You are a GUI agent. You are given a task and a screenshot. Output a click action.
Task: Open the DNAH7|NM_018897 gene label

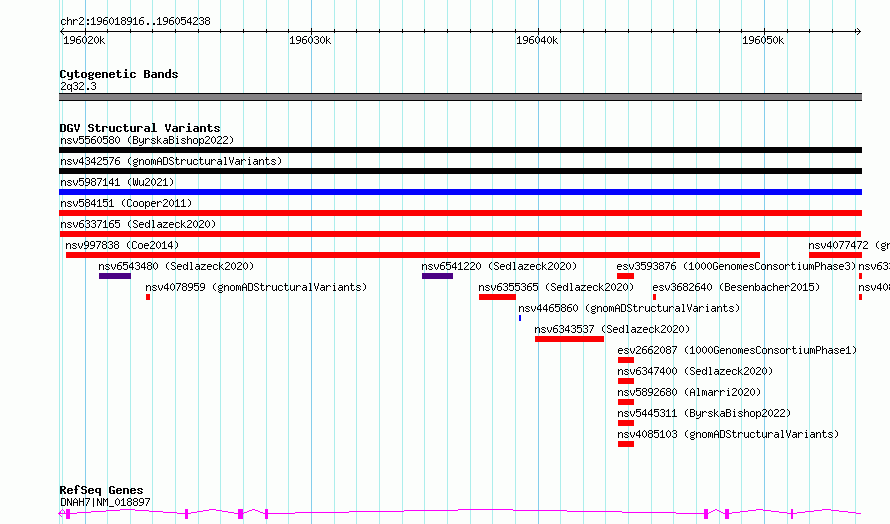click(105, 502)
